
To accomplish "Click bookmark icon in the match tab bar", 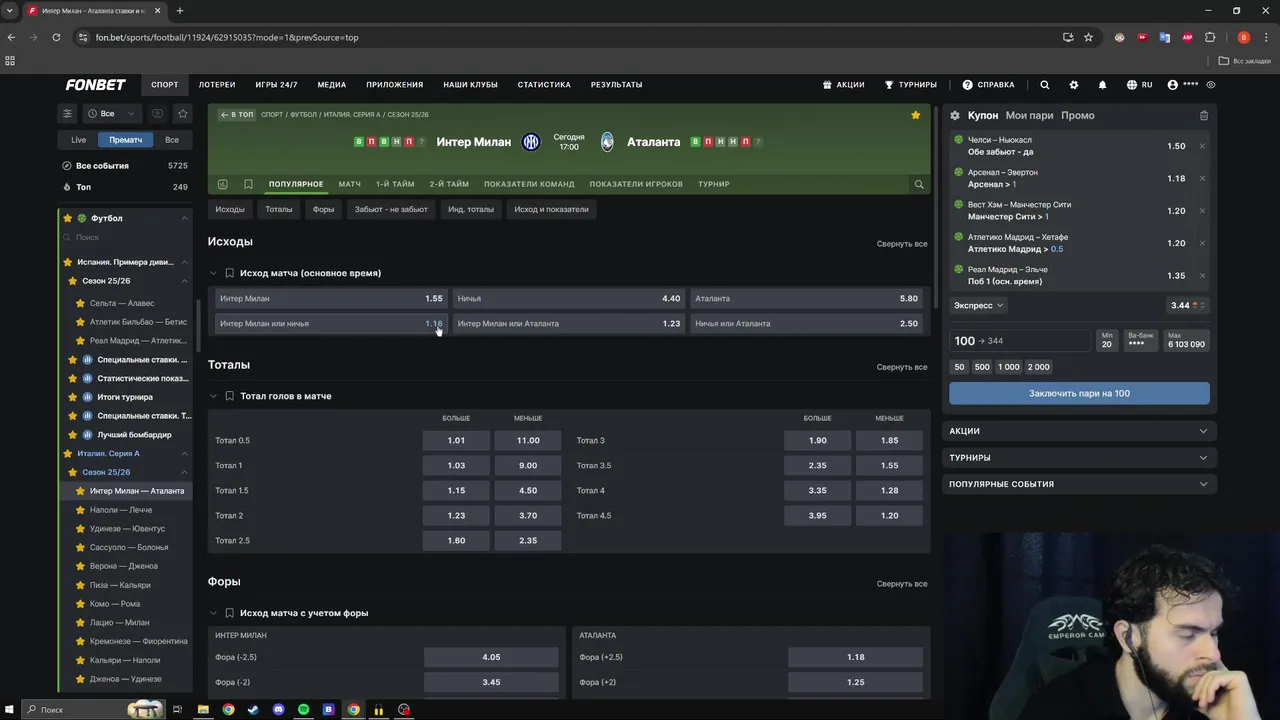I will (x=248, y=184).
